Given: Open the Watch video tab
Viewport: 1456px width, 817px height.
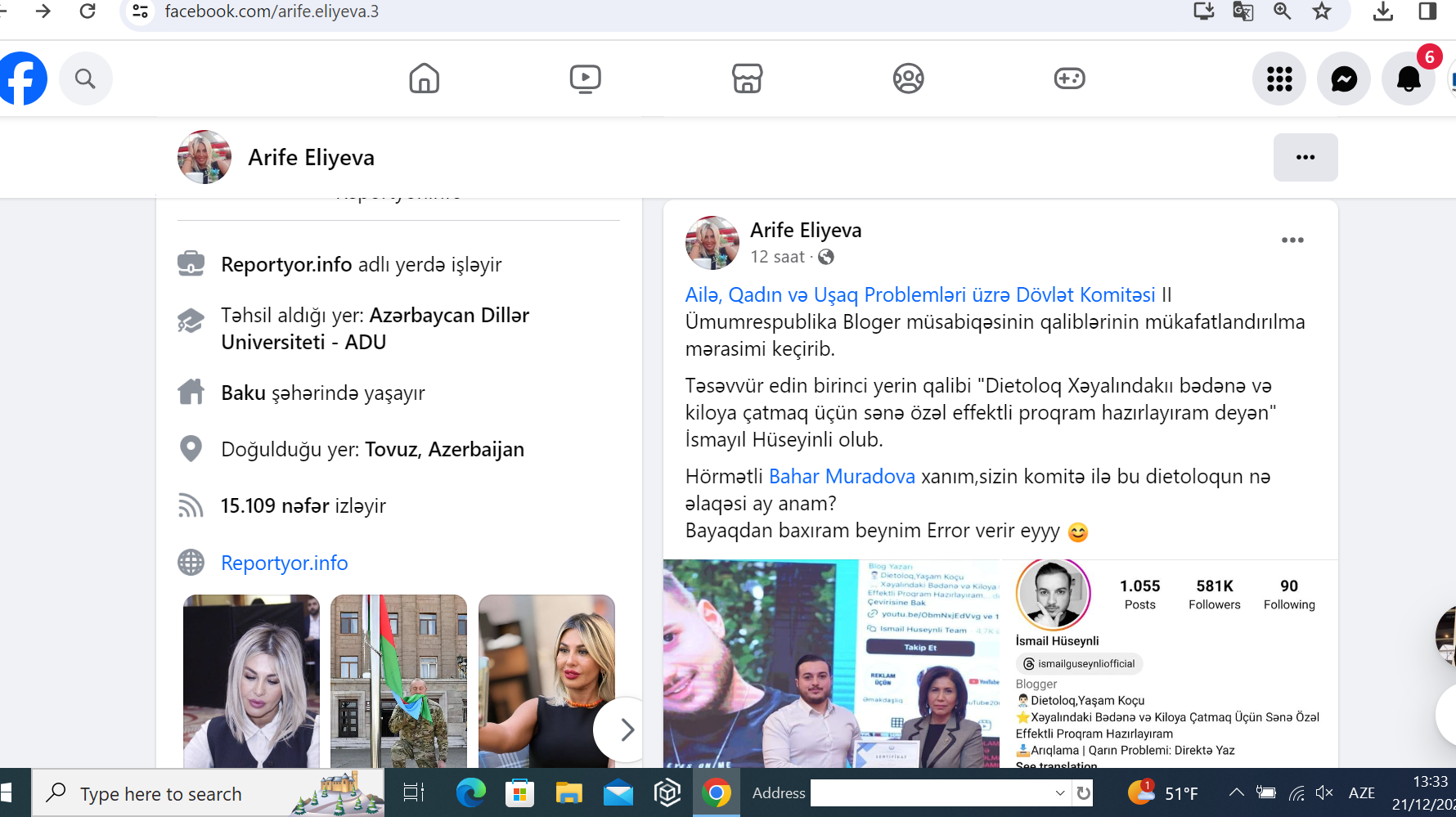Looking at the screenshot, I should 586,79.
